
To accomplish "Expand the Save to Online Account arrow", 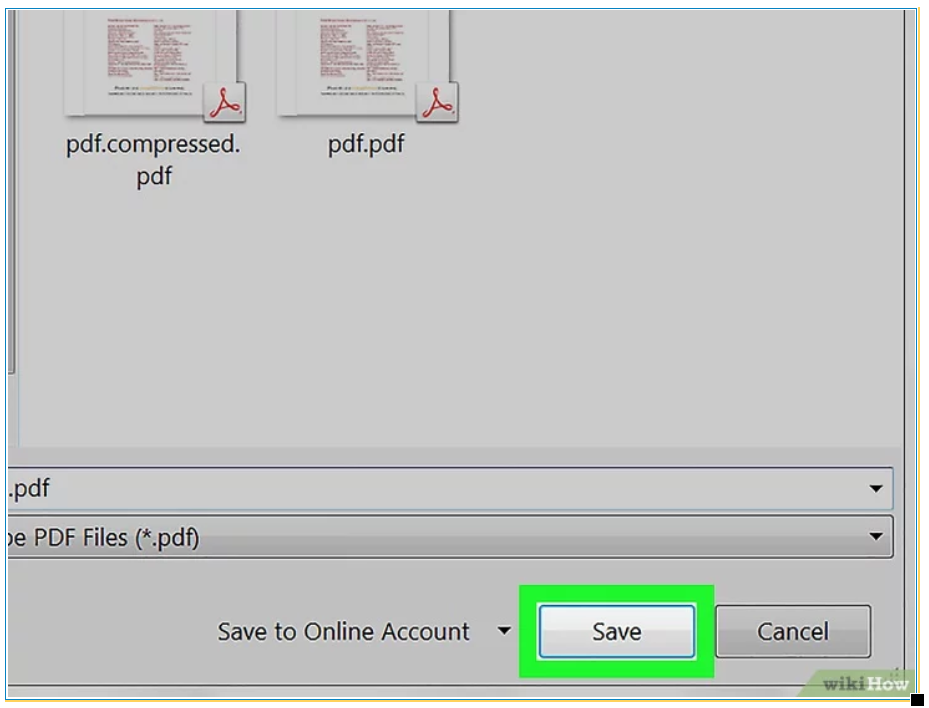I will pos(504,632).
